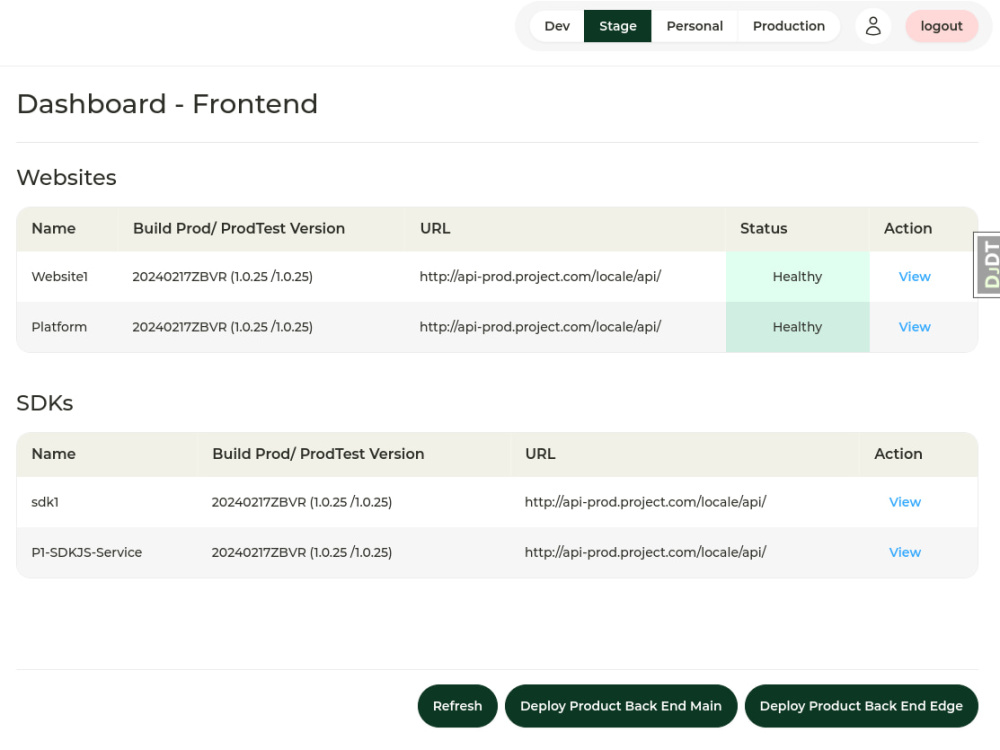The image size is (1000, 750).
Task: Click the Websites table Name header
Action: (x=54, y=228)
